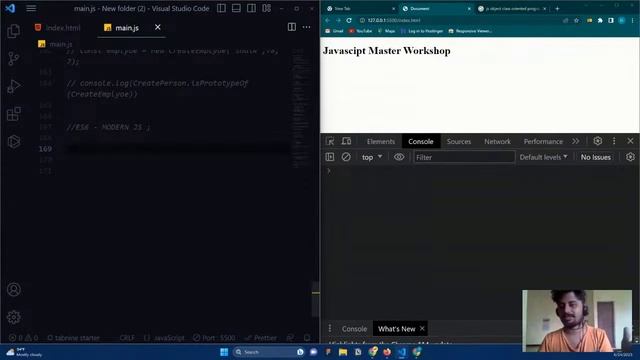Select the Document browser tab
Image resolution: width=640 pixels, height=360 pixels.
tap(436, 9)
